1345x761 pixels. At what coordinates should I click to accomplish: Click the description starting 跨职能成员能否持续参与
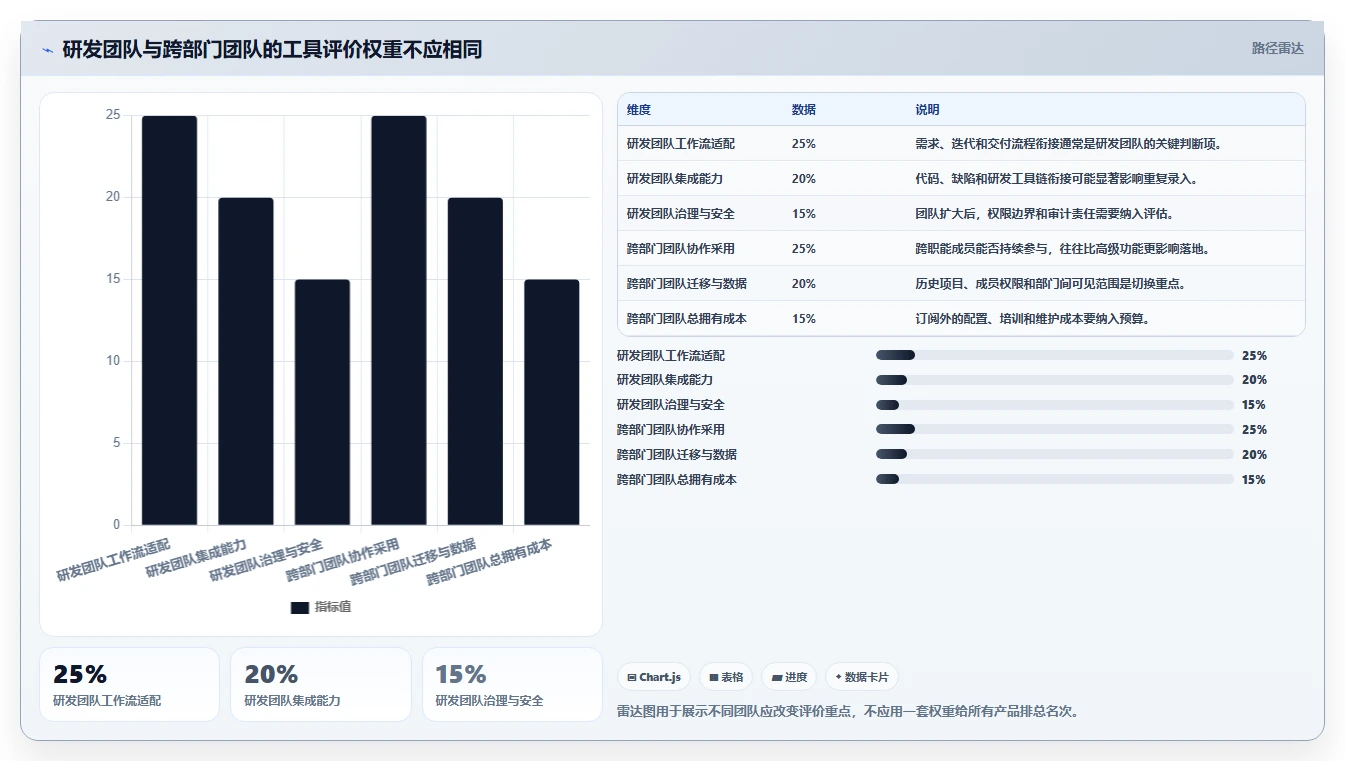coord(1063,249)
